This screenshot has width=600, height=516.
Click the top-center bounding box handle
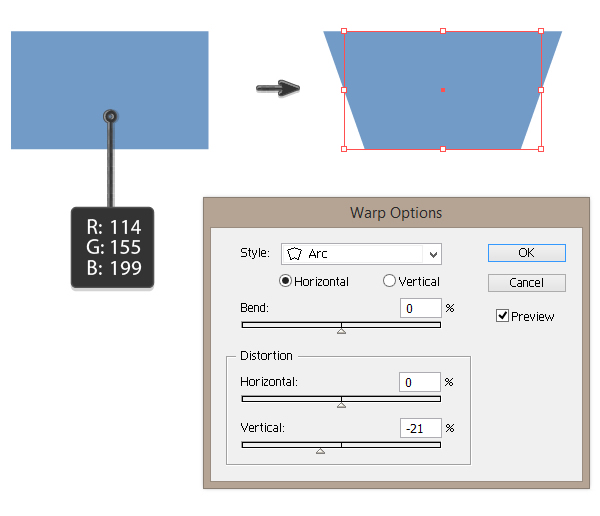443,31
